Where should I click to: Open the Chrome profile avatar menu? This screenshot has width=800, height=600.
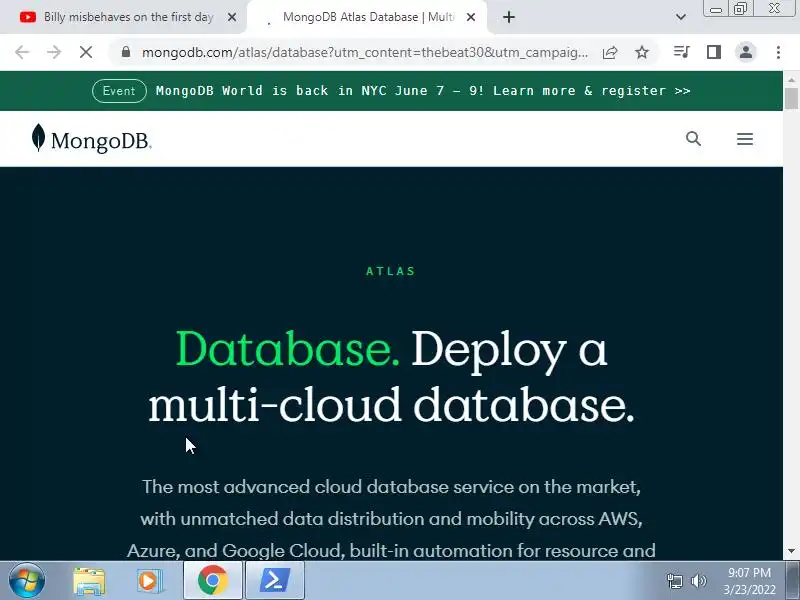click(745, 52)
